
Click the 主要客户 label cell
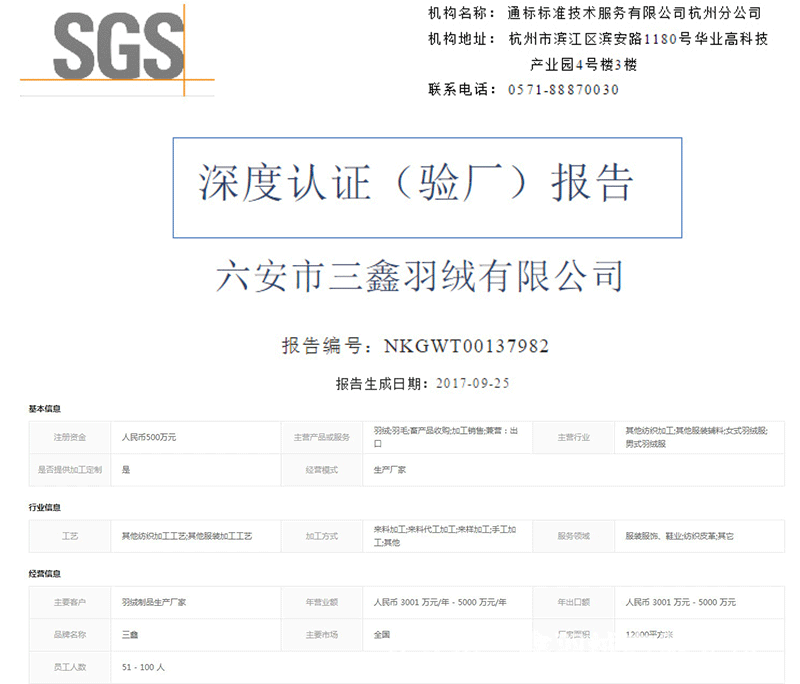coord(70,602)
